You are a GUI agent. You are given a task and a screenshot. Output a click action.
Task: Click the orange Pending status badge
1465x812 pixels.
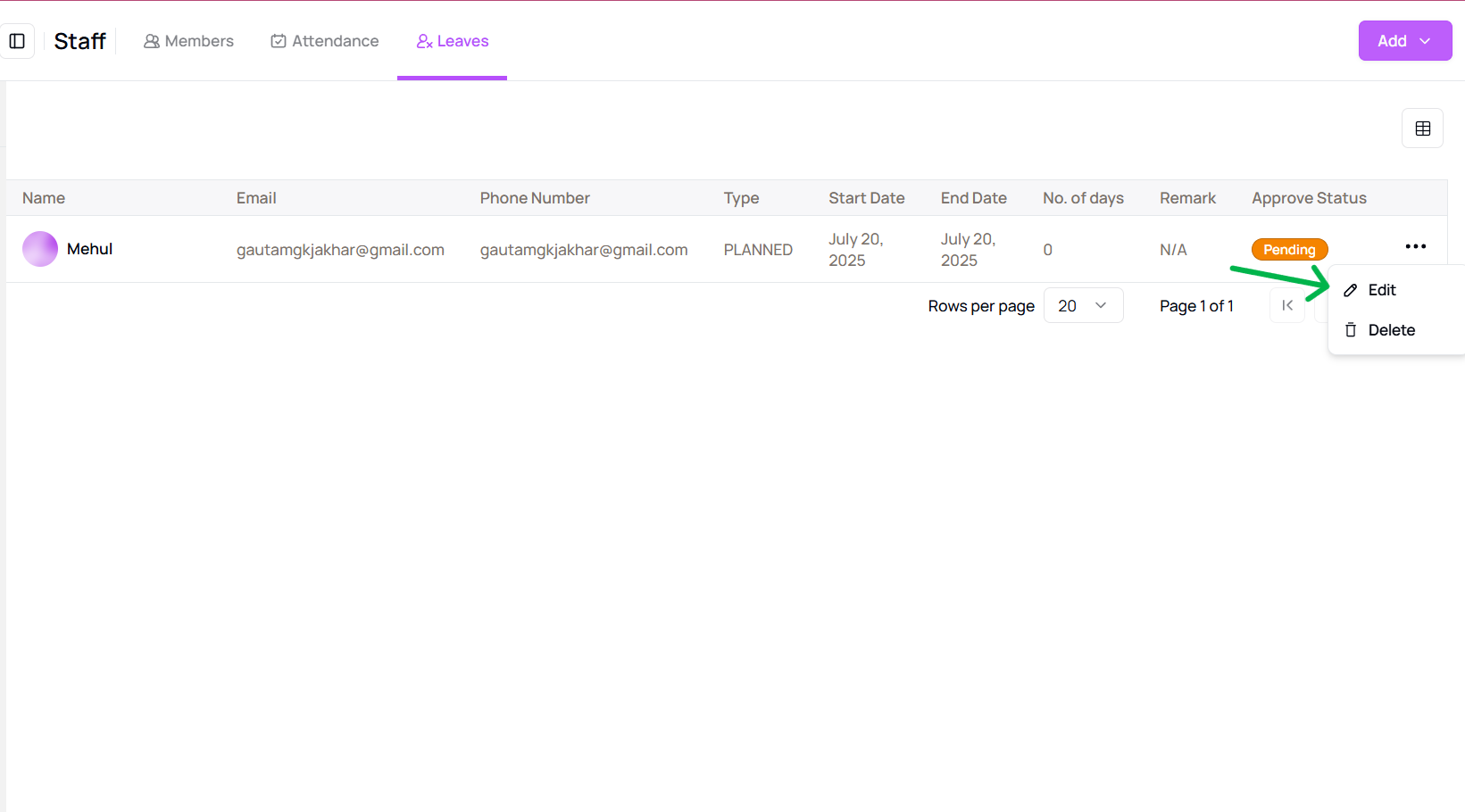[1289, 250]
